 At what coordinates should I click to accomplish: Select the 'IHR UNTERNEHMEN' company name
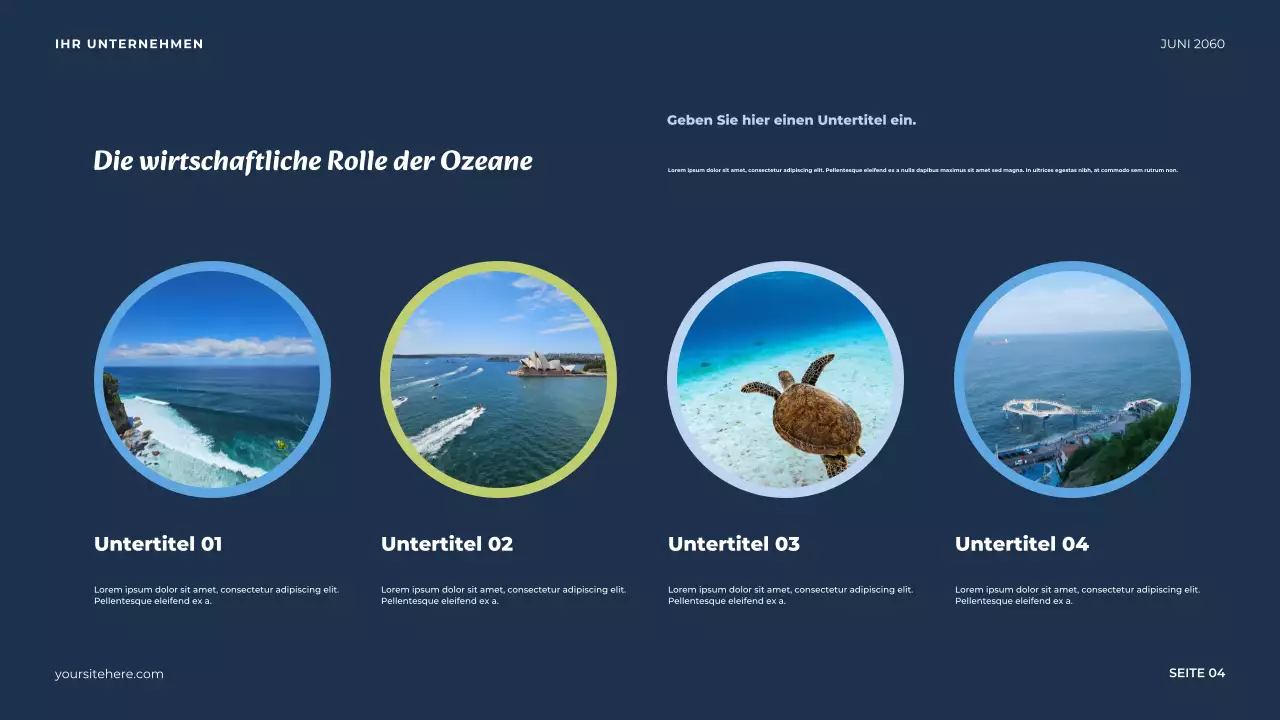(x=129, y=43)
